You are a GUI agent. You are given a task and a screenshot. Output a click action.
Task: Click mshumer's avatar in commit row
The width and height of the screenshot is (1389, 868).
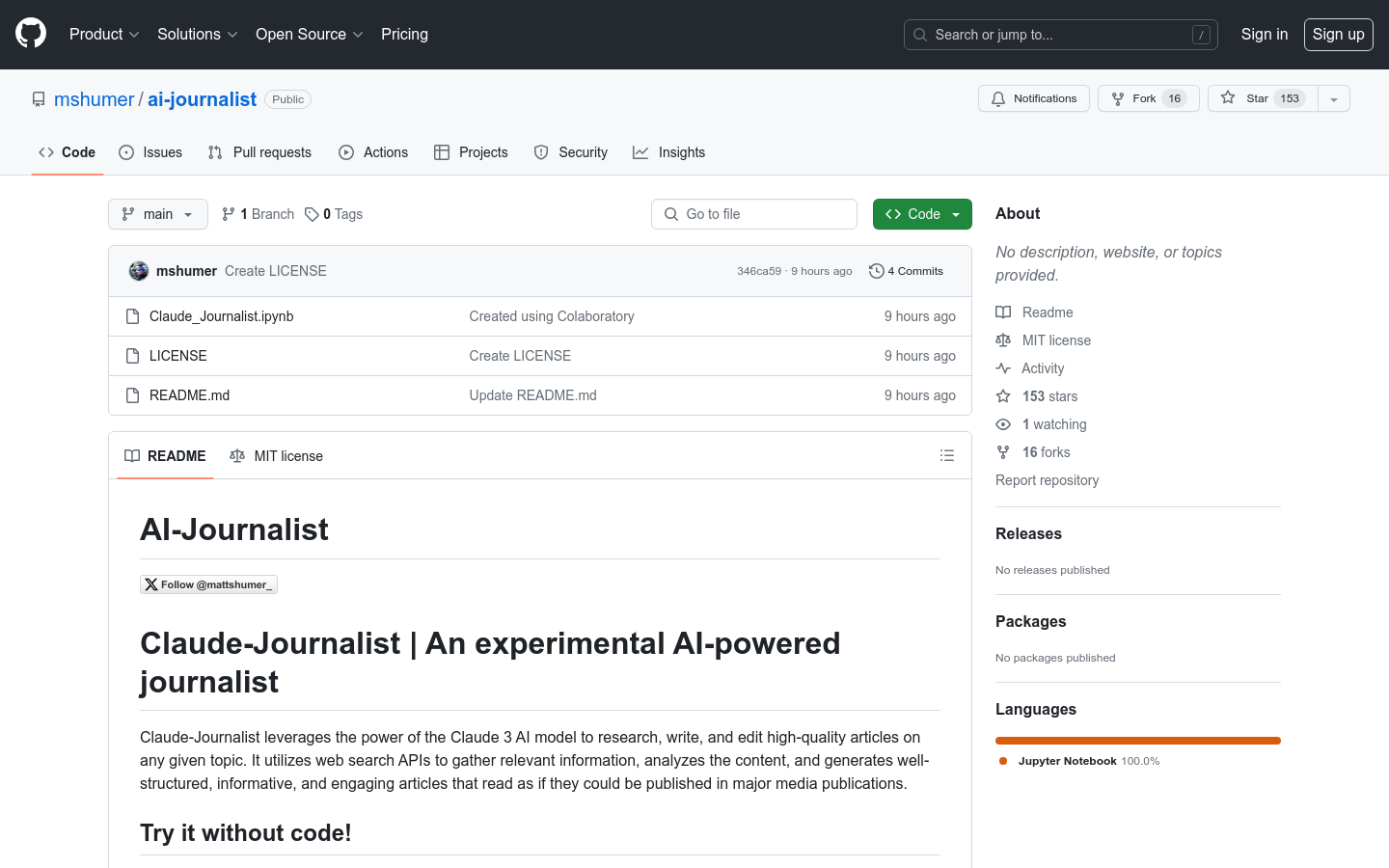click(x=139, y=271)
